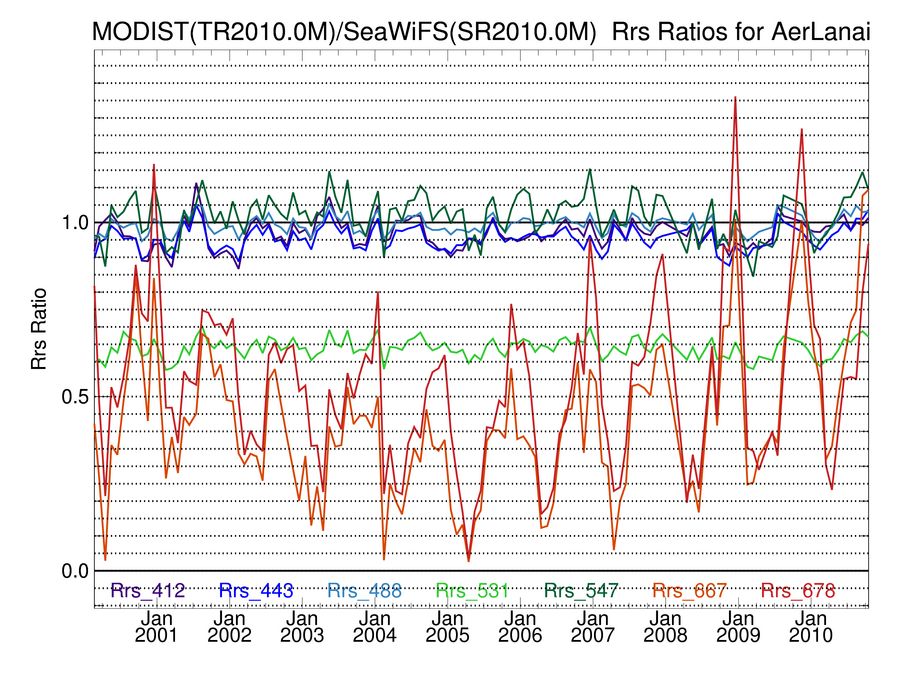Click the Jan 2007 x-axis label
Viewport: 900px width, 675px height.
point(593,627)
